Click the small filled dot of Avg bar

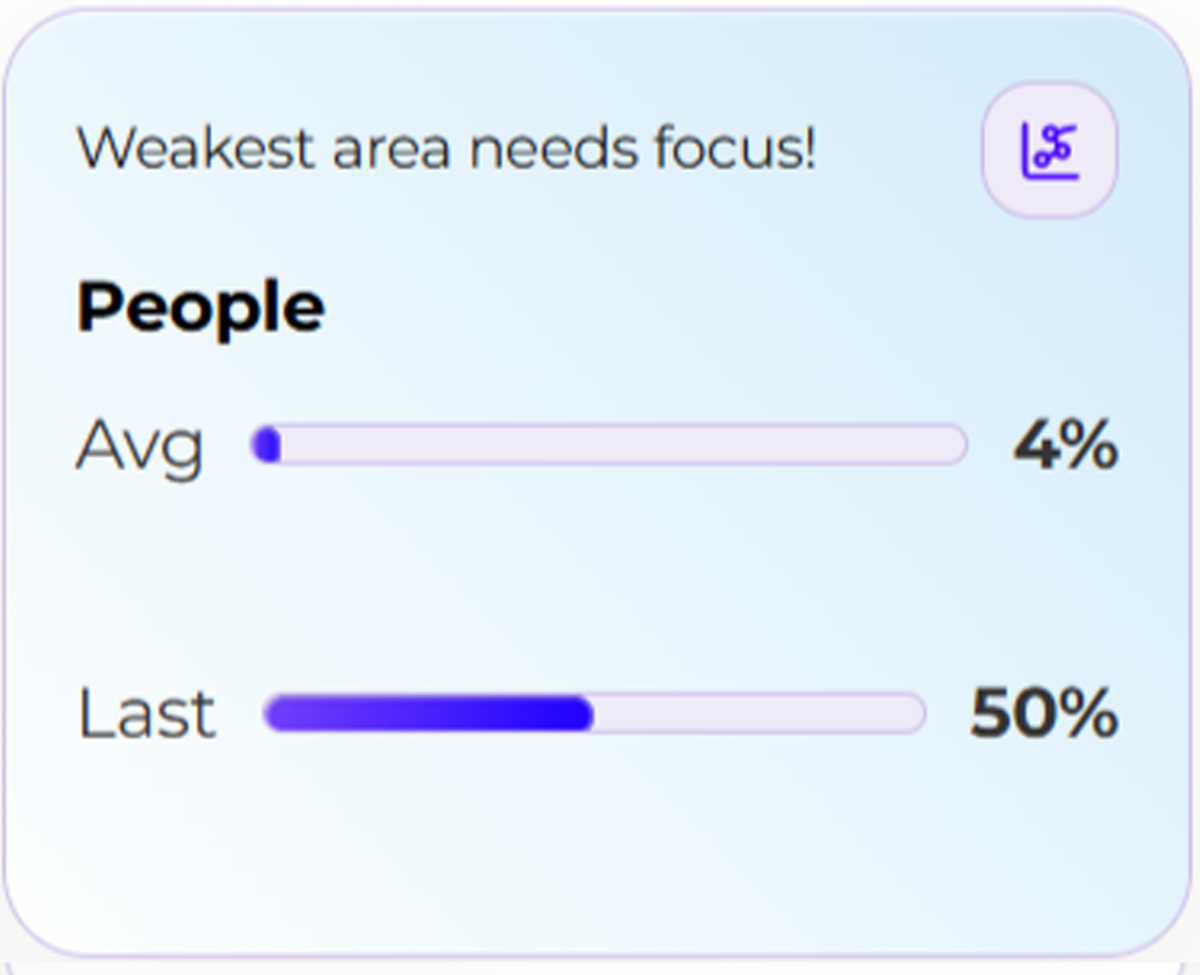pos(267,444)
